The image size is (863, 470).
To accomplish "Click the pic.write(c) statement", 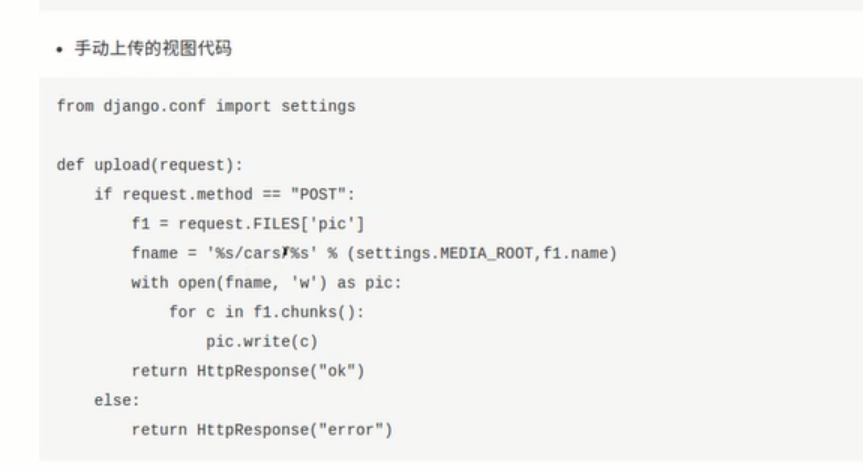I will tap(262, 342).
